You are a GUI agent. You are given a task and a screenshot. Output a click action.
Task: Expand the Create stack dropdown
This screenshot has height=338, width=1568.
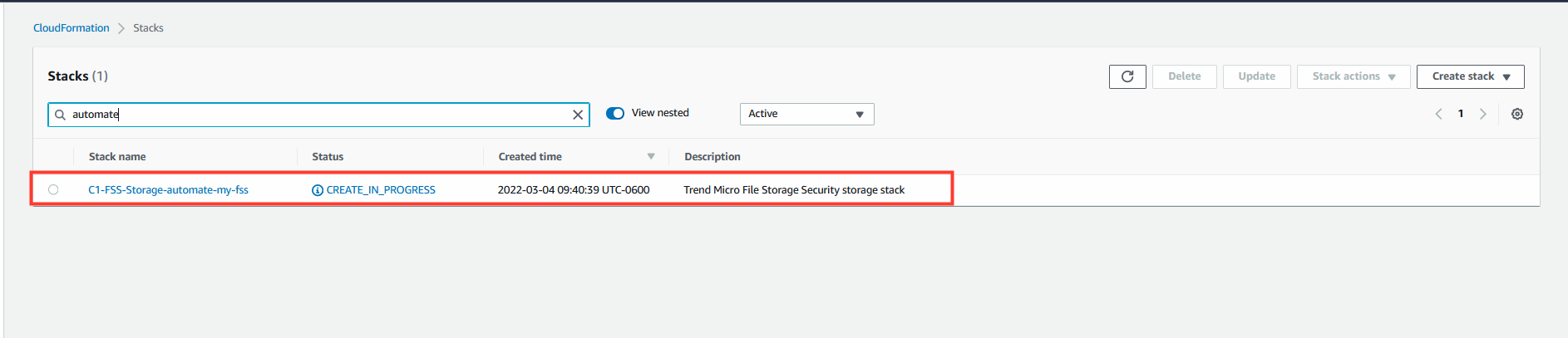1470,76
